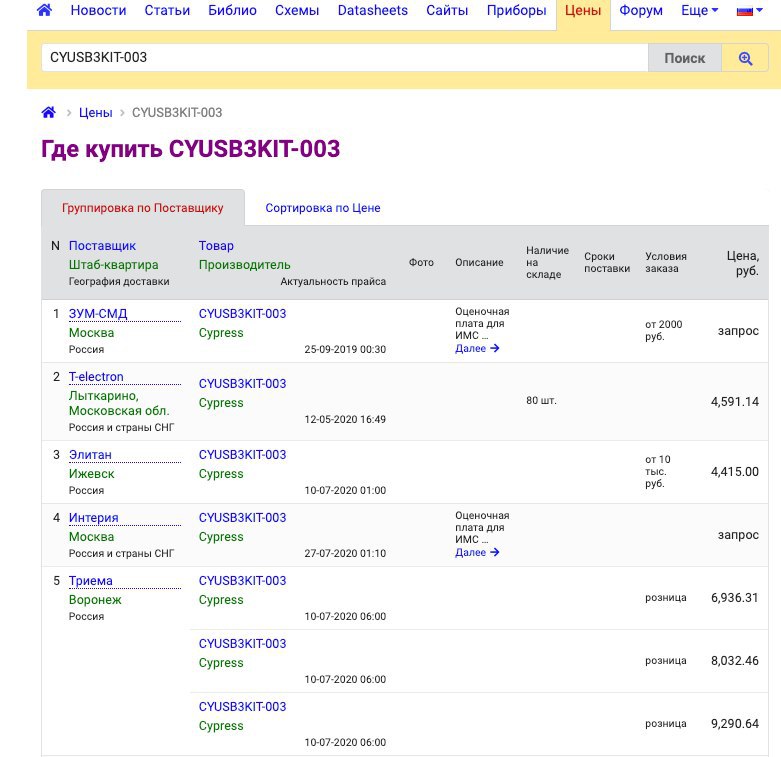
Task: Open the CYUSB3KIT-003 link in ЗУМ-СМД row
Action: click(x=243, y=314)
